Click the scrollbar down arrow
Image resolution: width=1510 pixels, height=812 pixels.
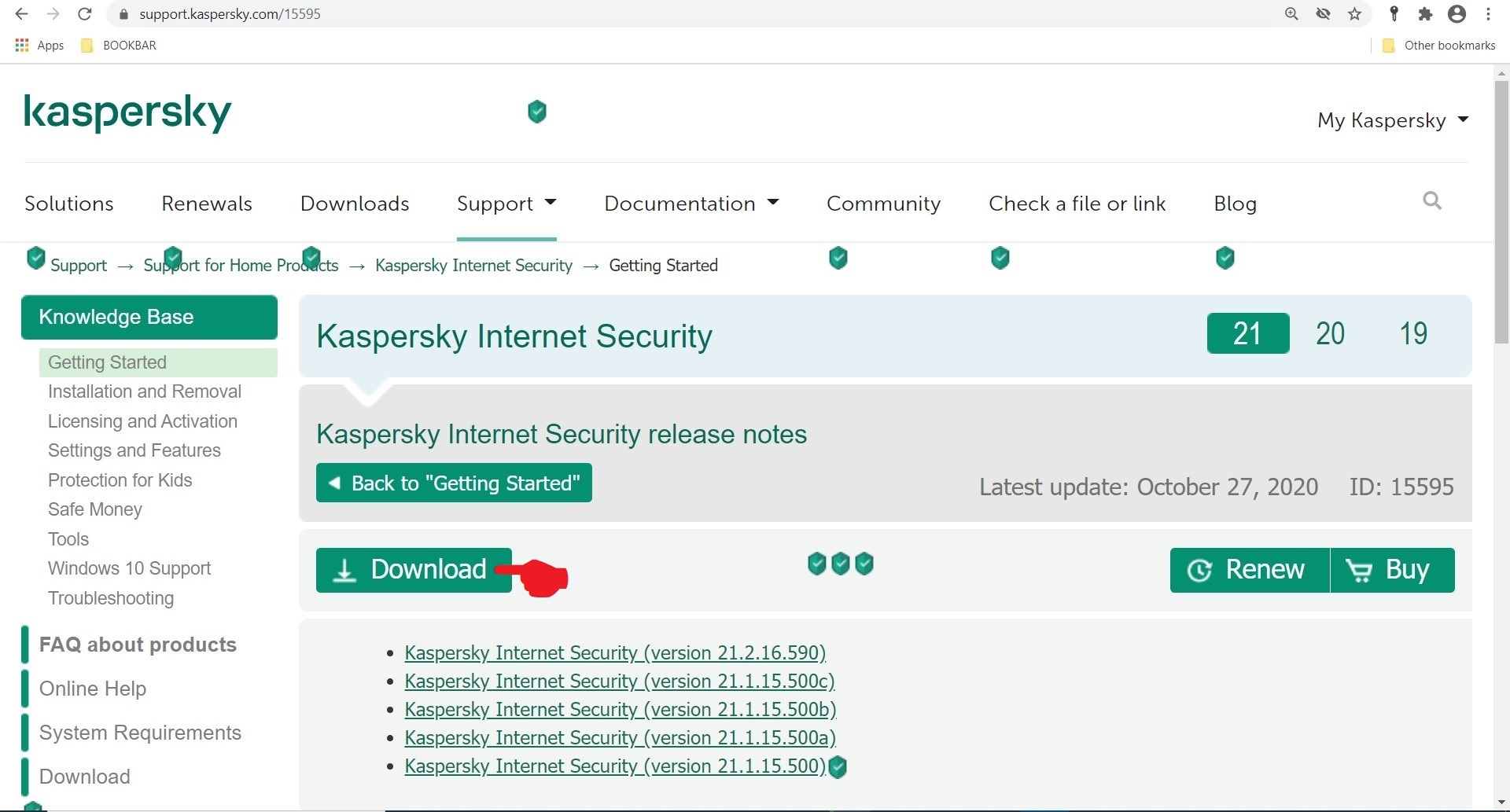point(1501,803)
